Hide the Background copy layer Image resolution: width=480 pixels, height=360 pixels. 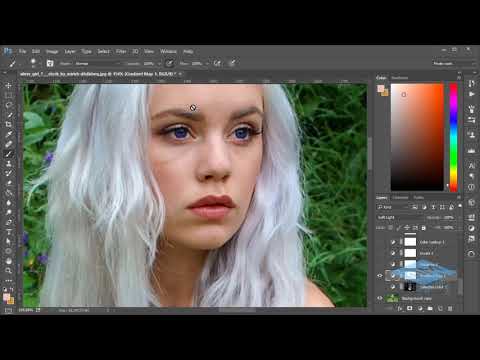tap(380, 298)
